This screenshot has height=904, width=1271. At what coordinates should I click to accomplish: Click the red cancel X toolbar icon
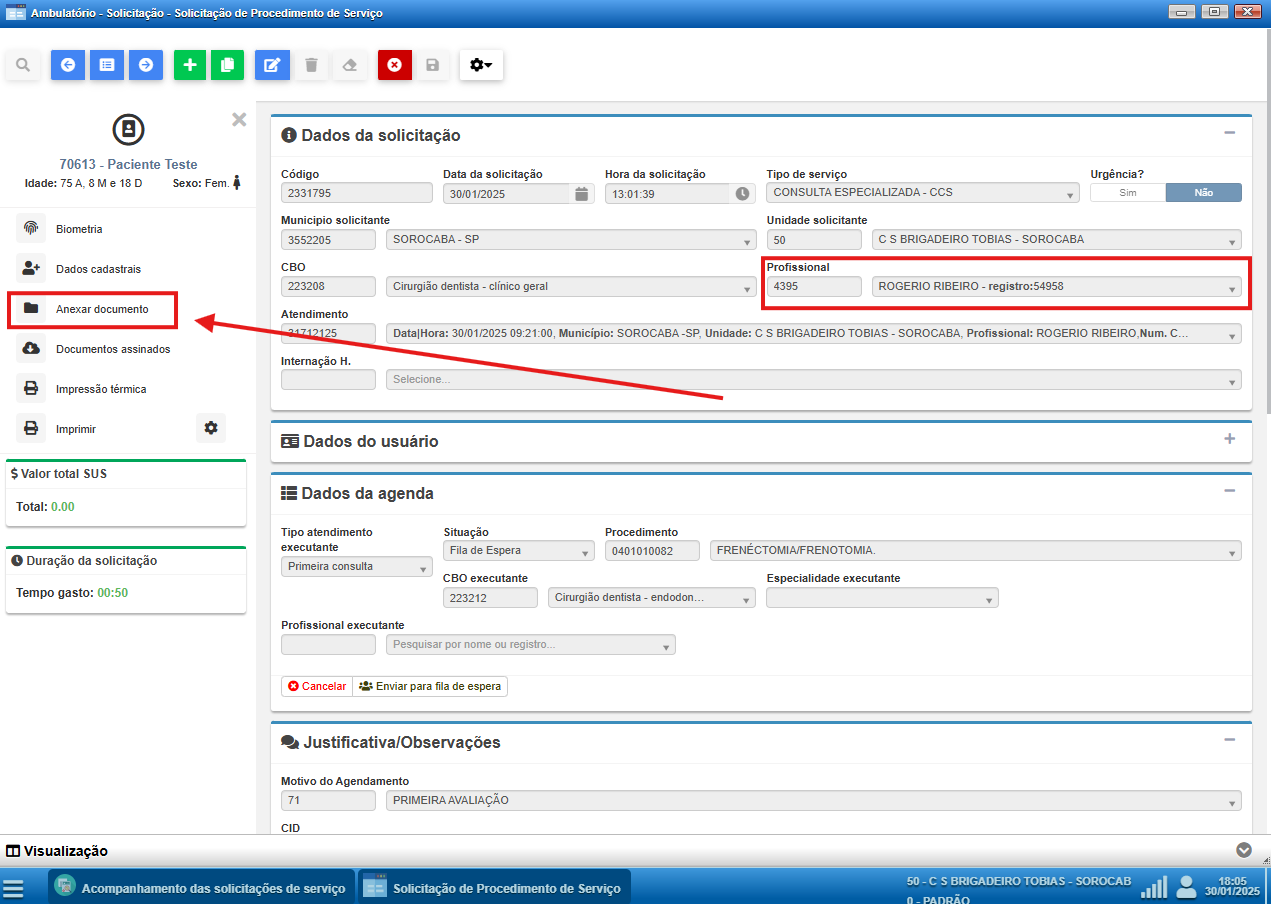coord(394,65)
